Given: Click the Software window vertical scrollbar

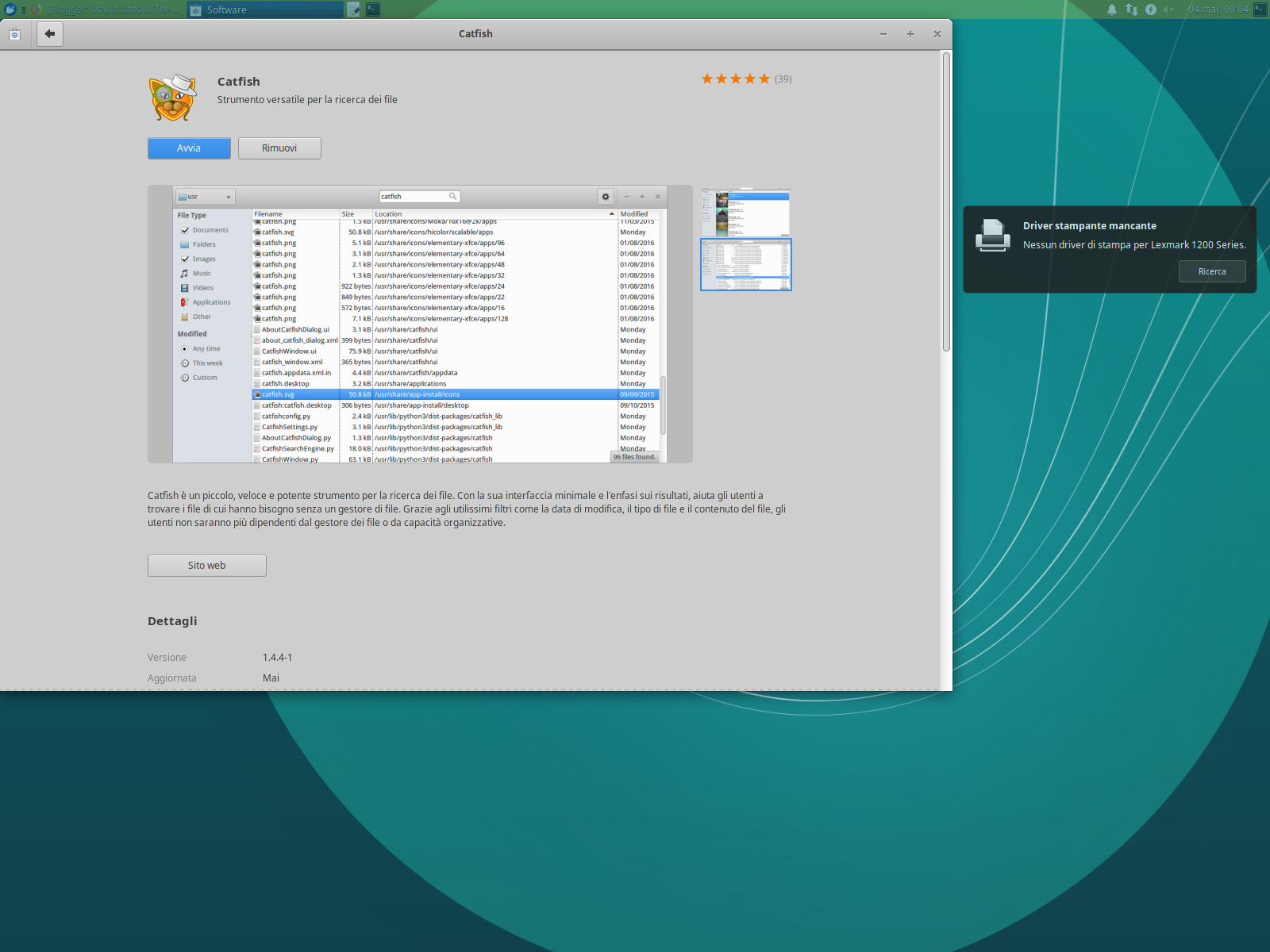Looking at the screenshot, I should click(x=946, y=202).
